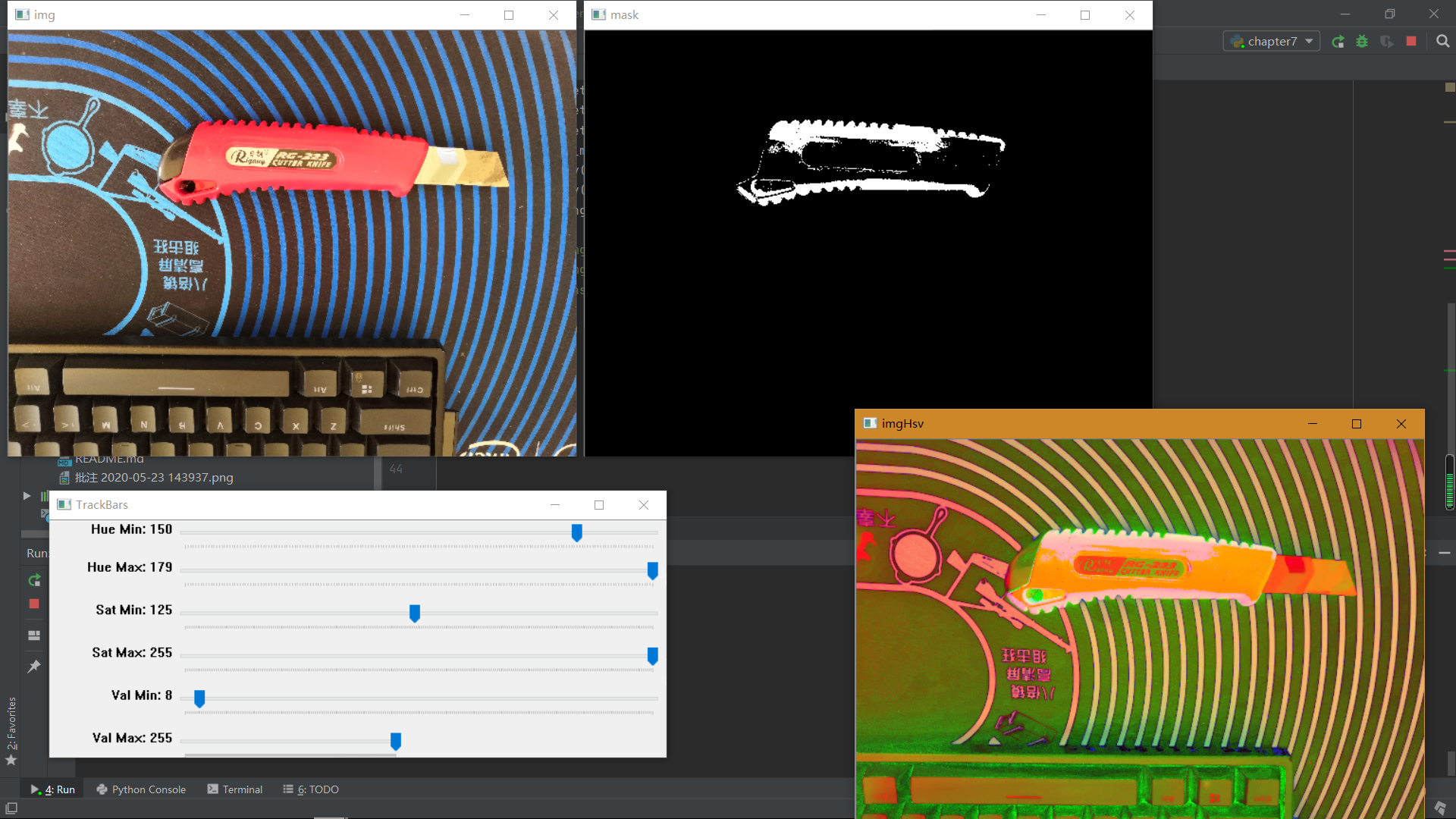Image resolution: width=1456 pixels, height=819 pixels.
Task: Rerun the program from the Run panel sidebar
Action: click(x=34, y=579)
